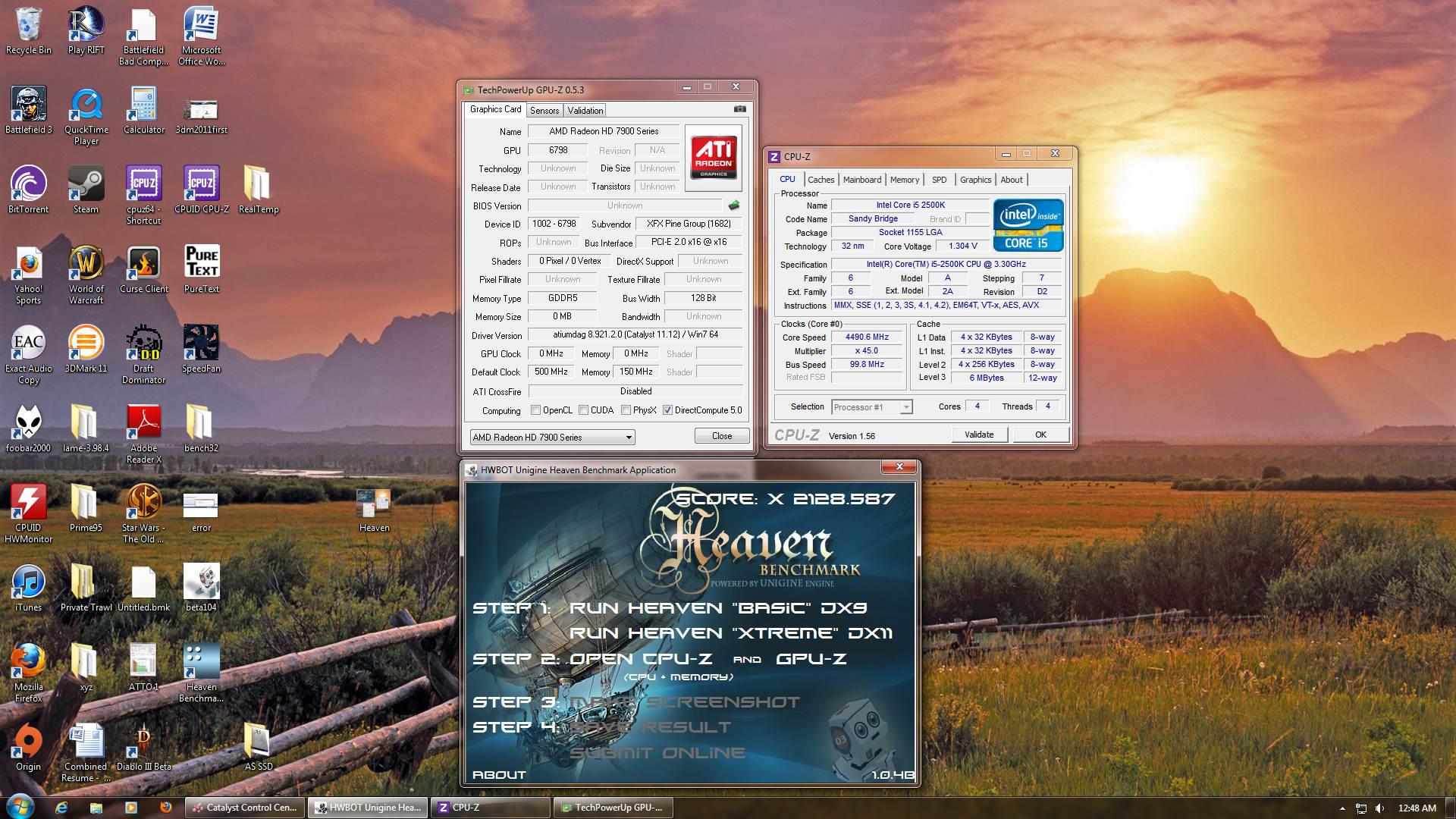
Task: Switch to Catalyst Control Center taskbar item
Action: tap(245, 808)
